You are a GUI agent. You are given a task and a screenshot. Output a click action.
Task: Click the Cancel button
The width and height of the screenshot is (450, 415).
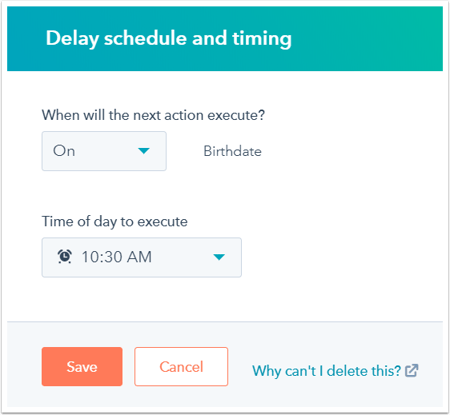(181, 367)
